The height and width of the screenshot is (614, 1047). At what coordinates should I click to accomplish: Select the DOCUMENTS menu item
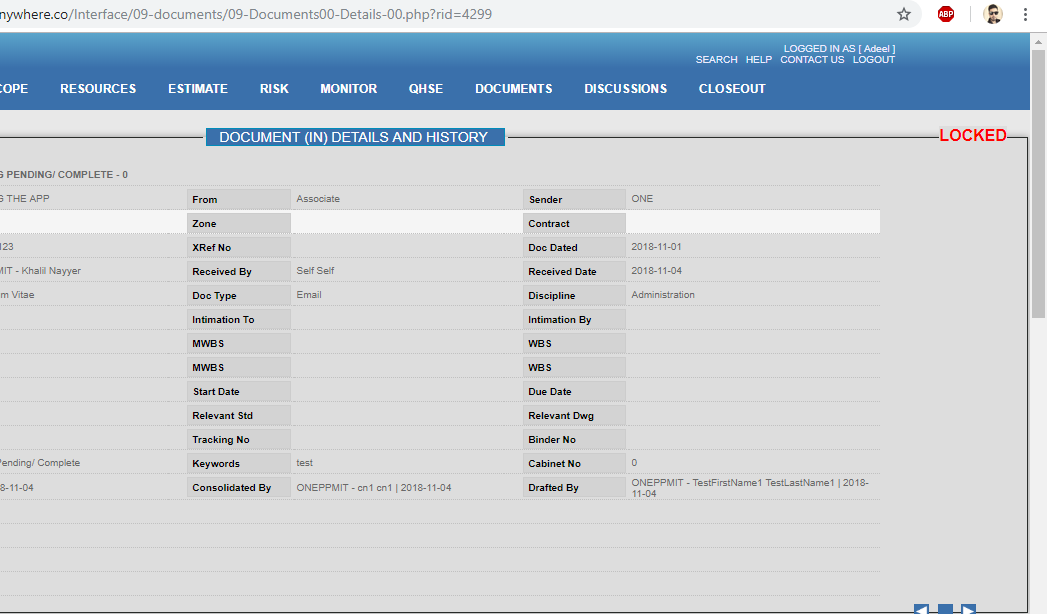click(513, 89)
